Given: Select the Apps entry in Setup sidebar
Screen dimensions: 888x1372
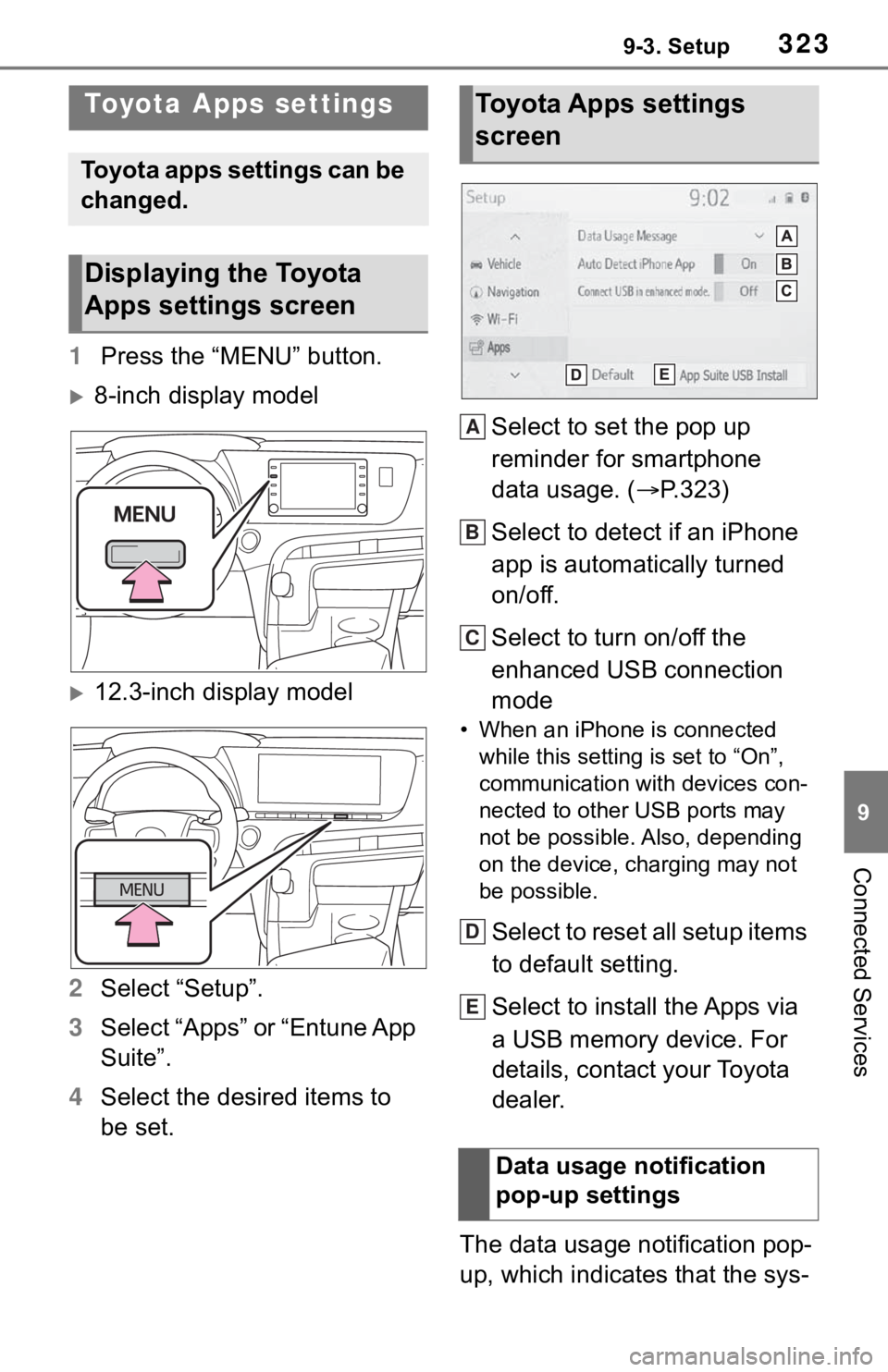Looking at the screenshot, I should [514, 348].
